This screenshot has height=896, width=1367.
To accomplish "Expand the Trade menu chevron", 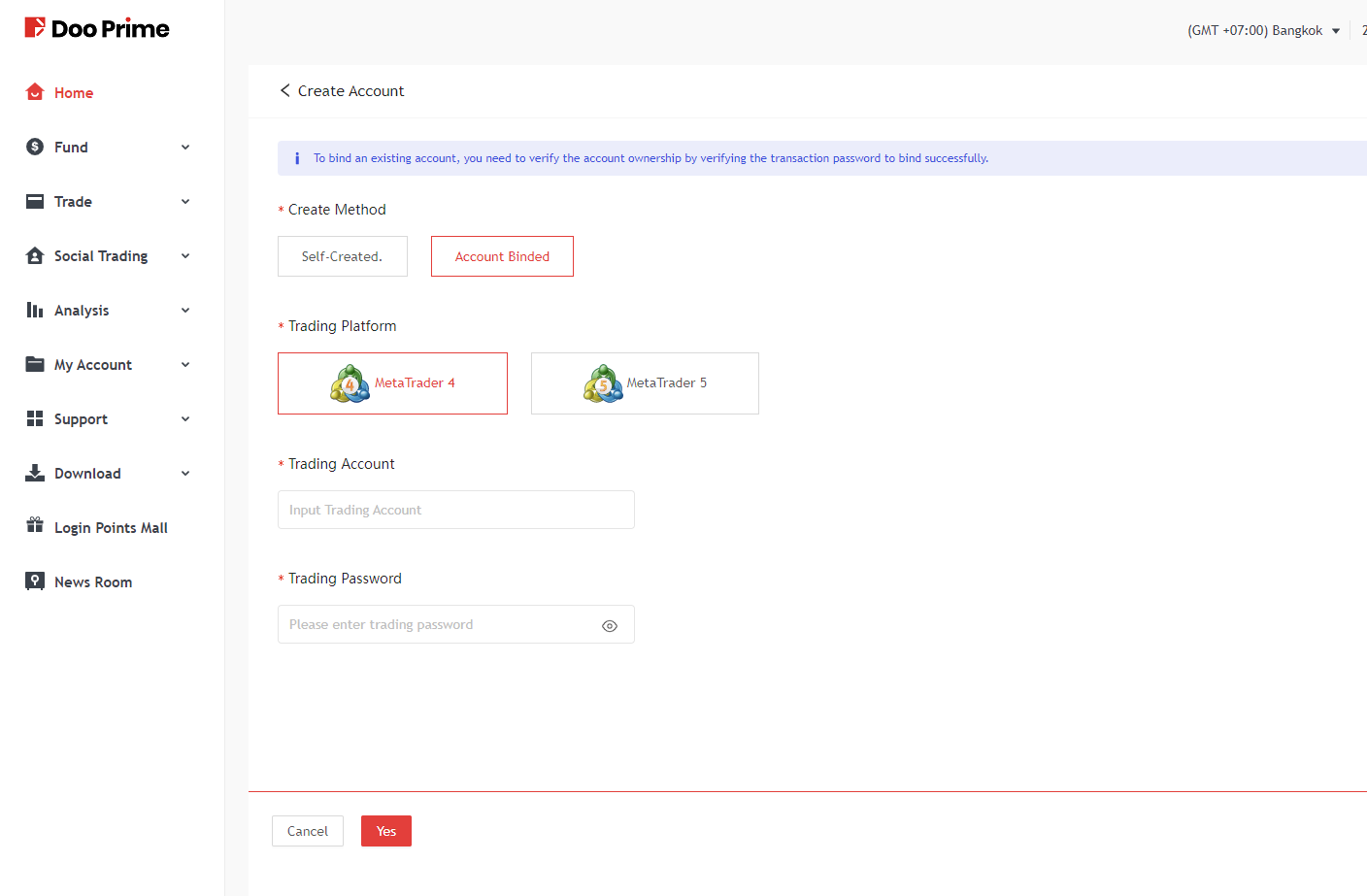I will 185,201.
